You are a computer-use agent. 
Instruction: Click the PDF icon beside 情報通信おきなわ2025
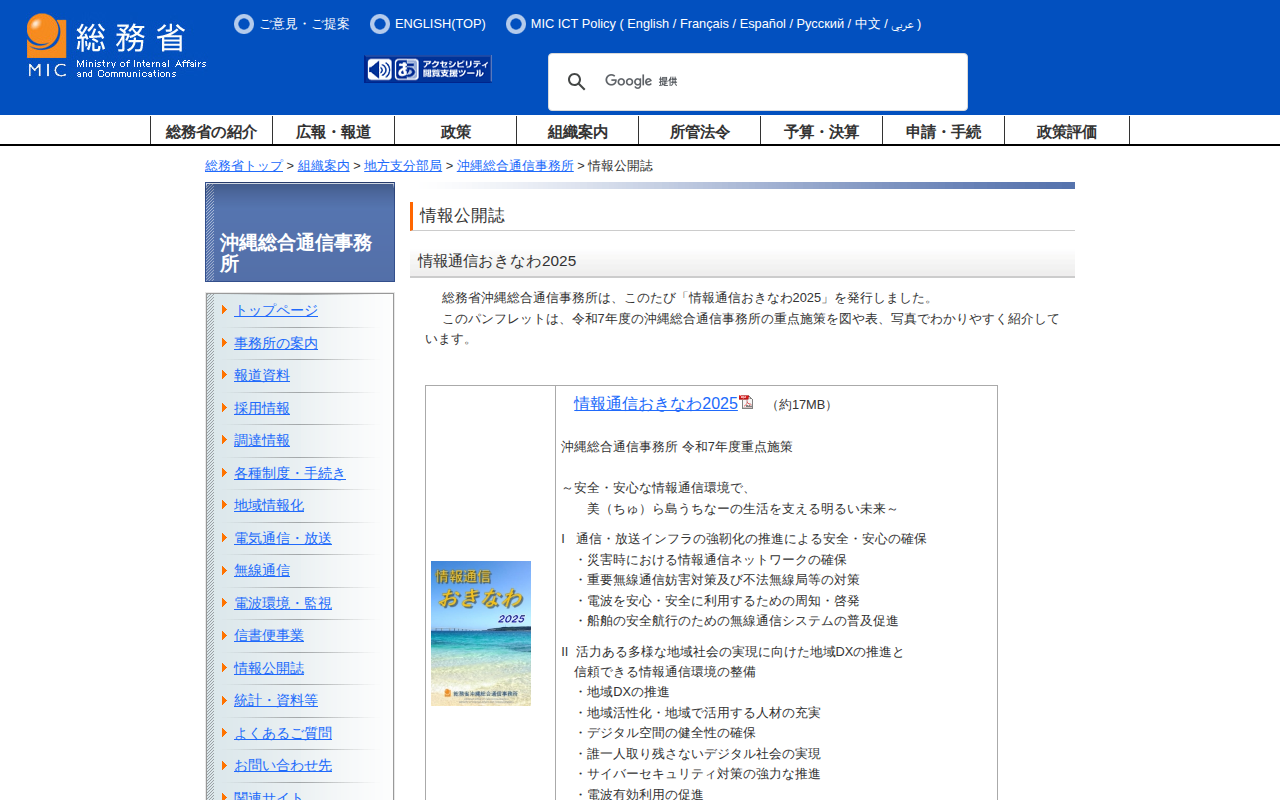746,402
